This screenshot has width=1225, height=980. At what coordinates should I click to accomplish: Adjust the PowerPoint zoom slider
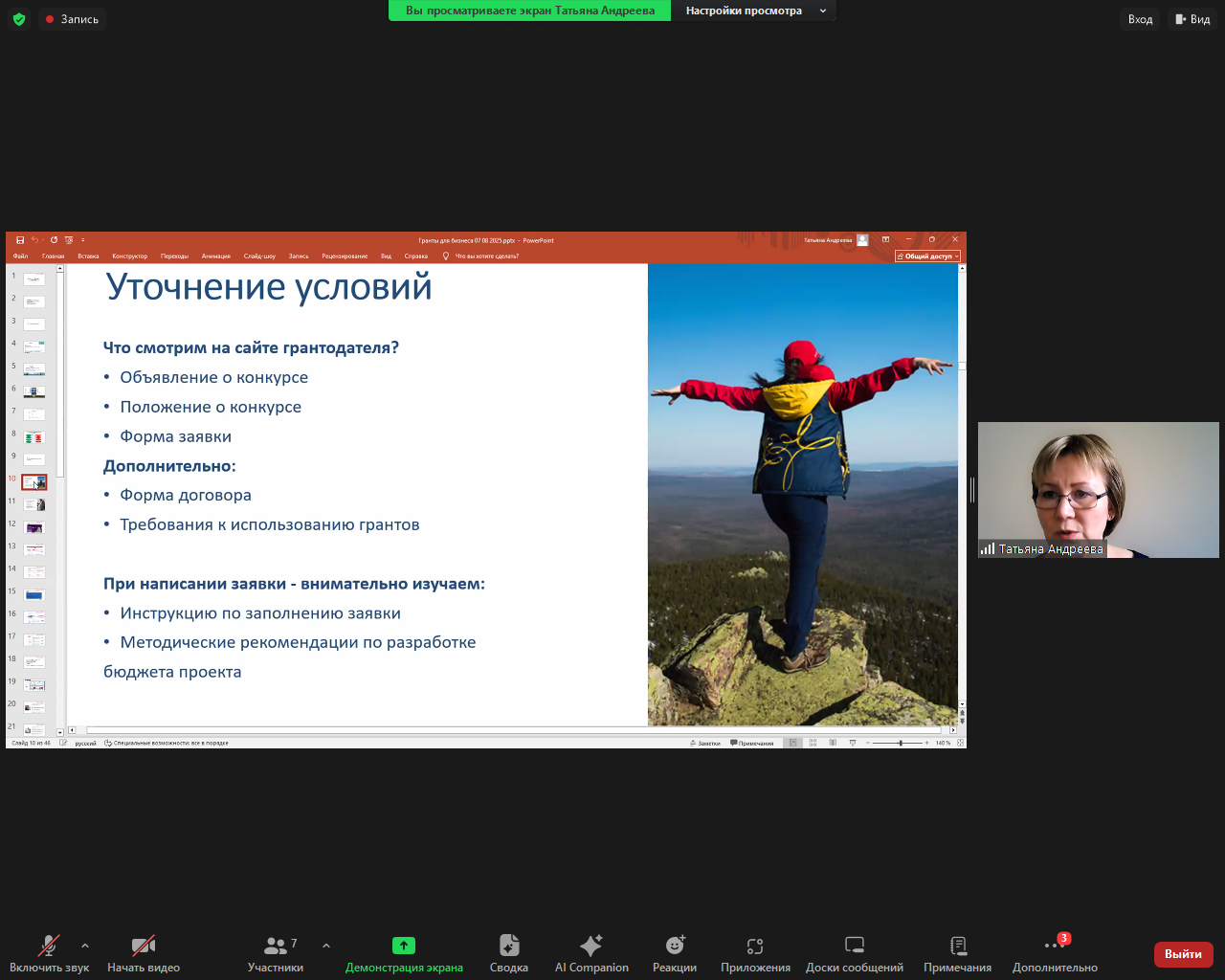click(901, 742)
